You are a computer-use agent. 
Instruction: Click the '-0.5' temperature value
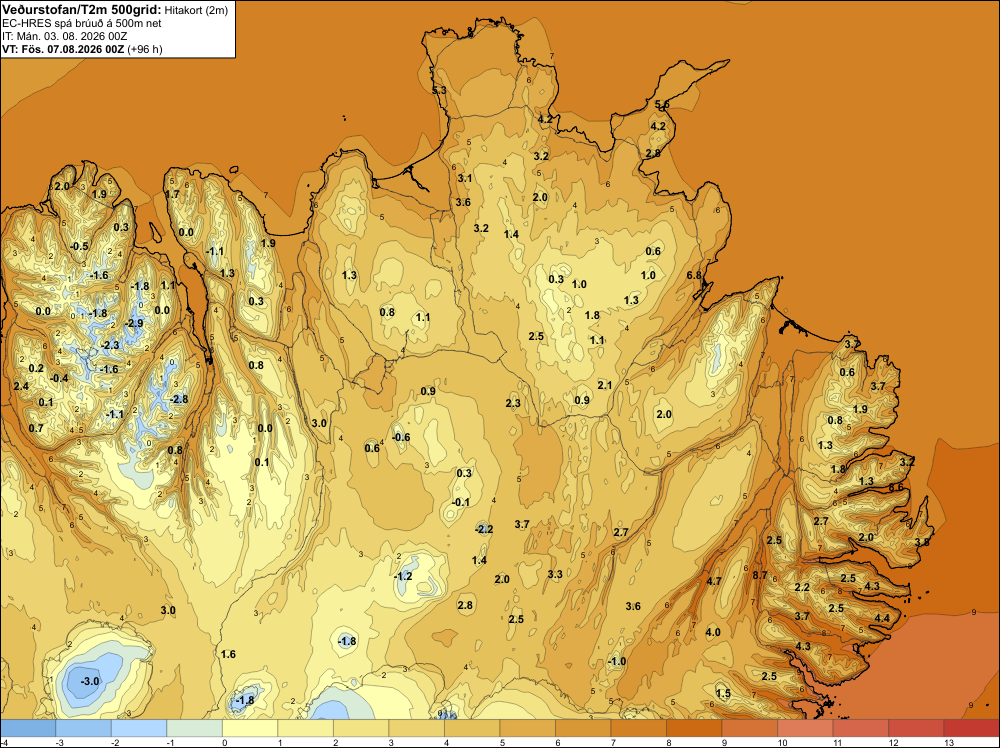(79, 246)
